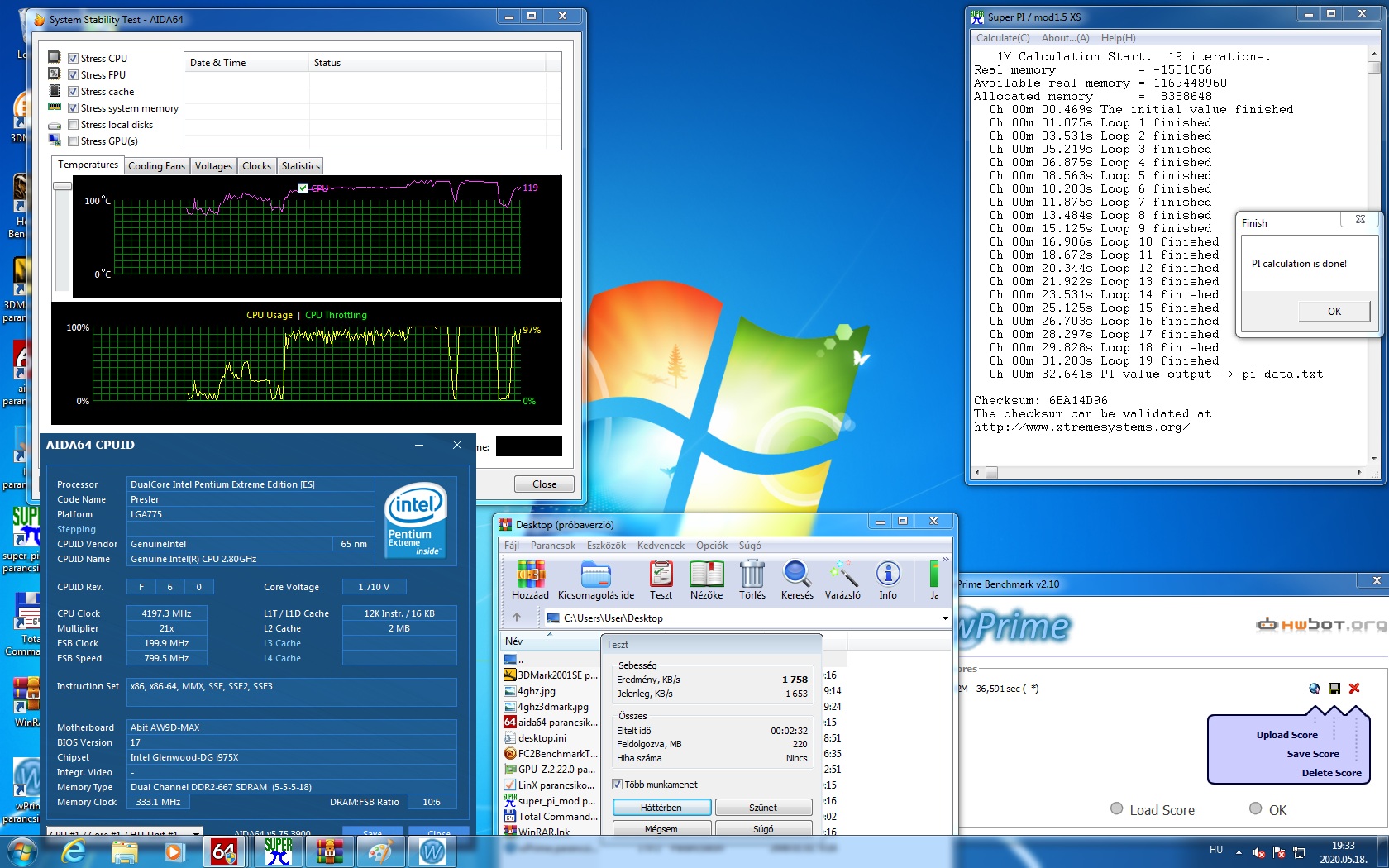The image size is (1389, 868).
Task: Toggle the Több munkamenet checkbox
Action: point(617,785)
